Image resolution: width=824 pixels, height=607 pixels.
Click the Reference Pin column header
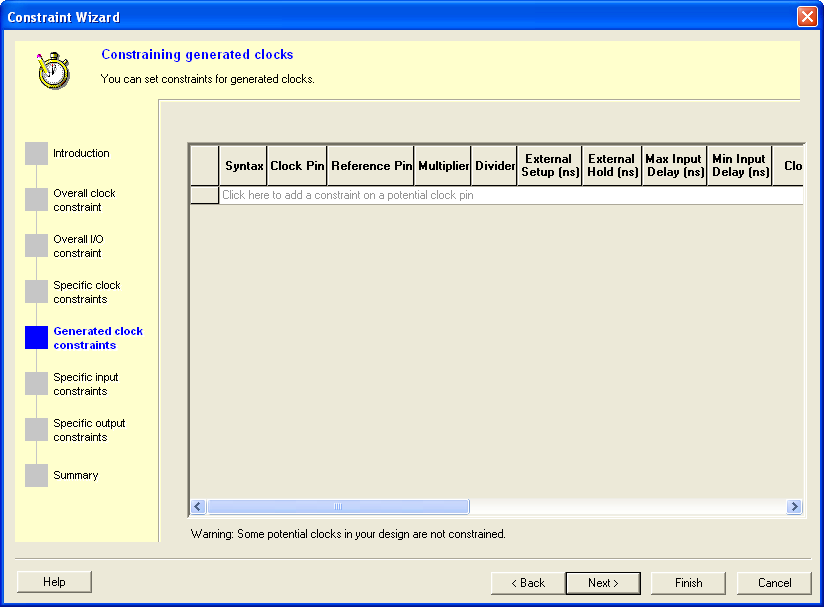pyautogui.click(x=371, y=166)
